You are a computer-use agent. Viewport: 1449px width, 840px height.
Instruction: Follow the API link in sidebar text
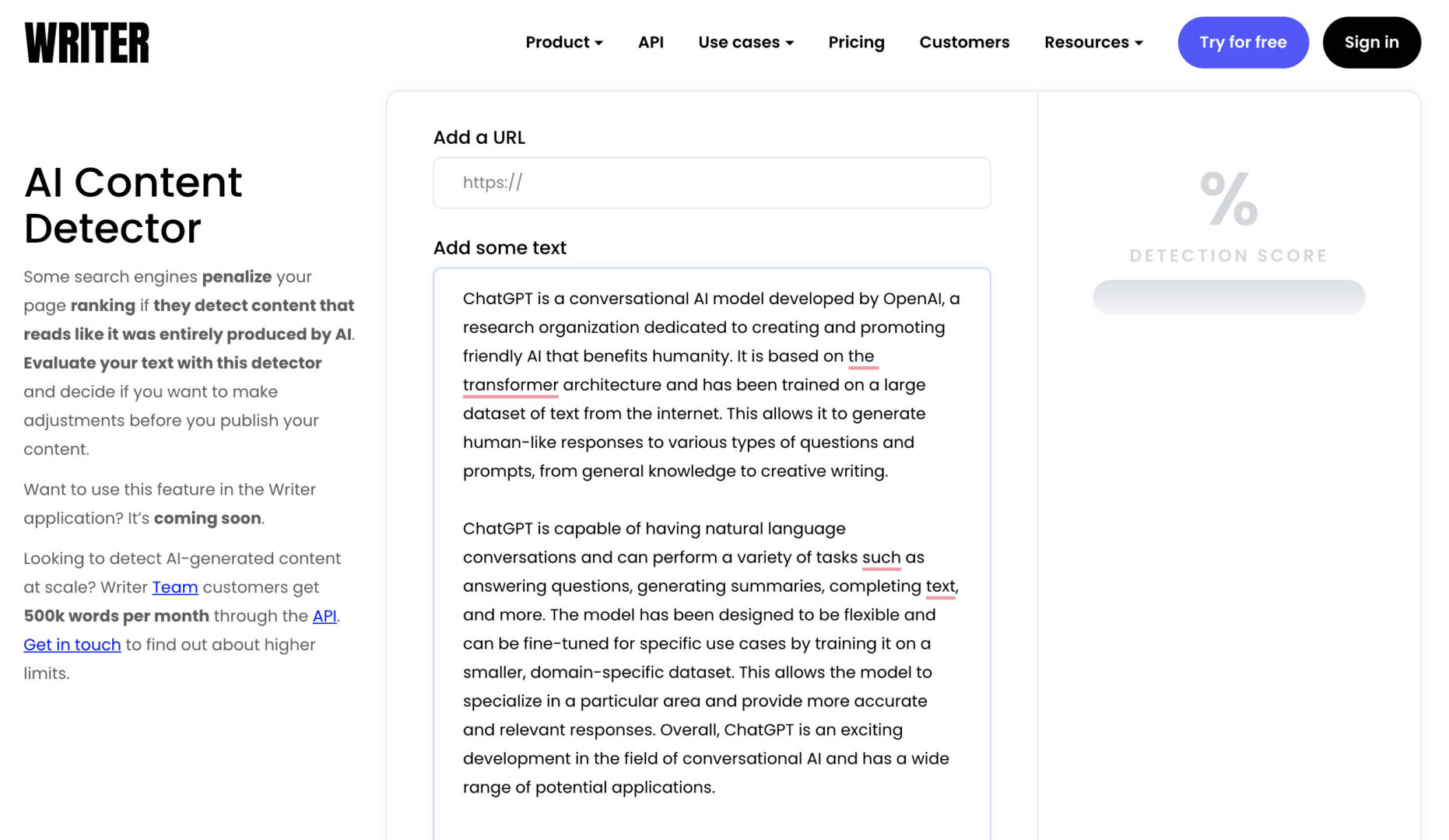point(325,616)
